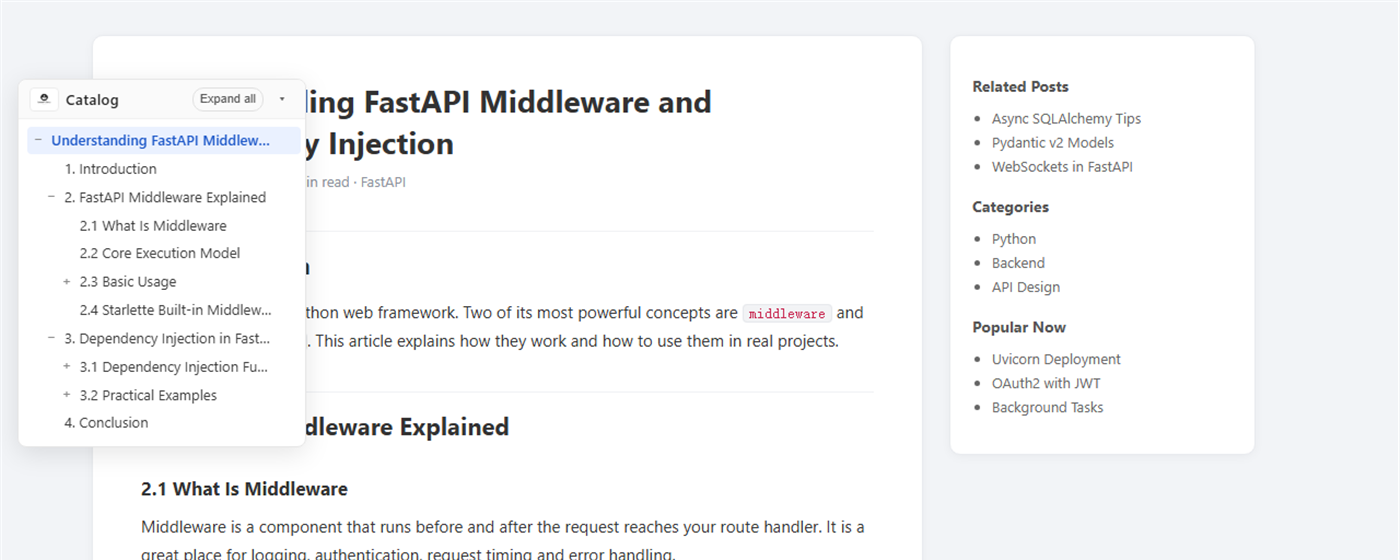The image size is (1400, 560).
Task: Open 2.2 Core Execution Model entry
Action: click(160, 254)
